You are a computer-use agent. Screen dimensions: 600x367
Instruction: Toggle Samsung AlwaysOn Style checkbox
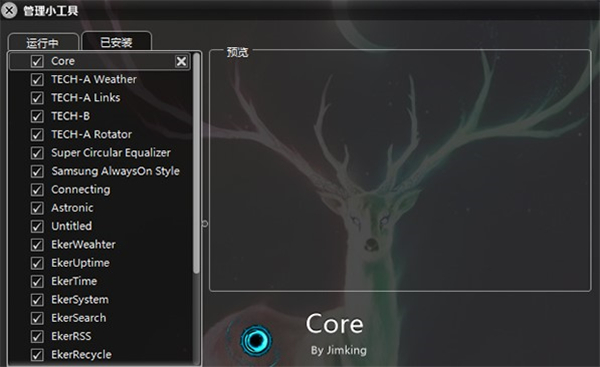point(37,171)
